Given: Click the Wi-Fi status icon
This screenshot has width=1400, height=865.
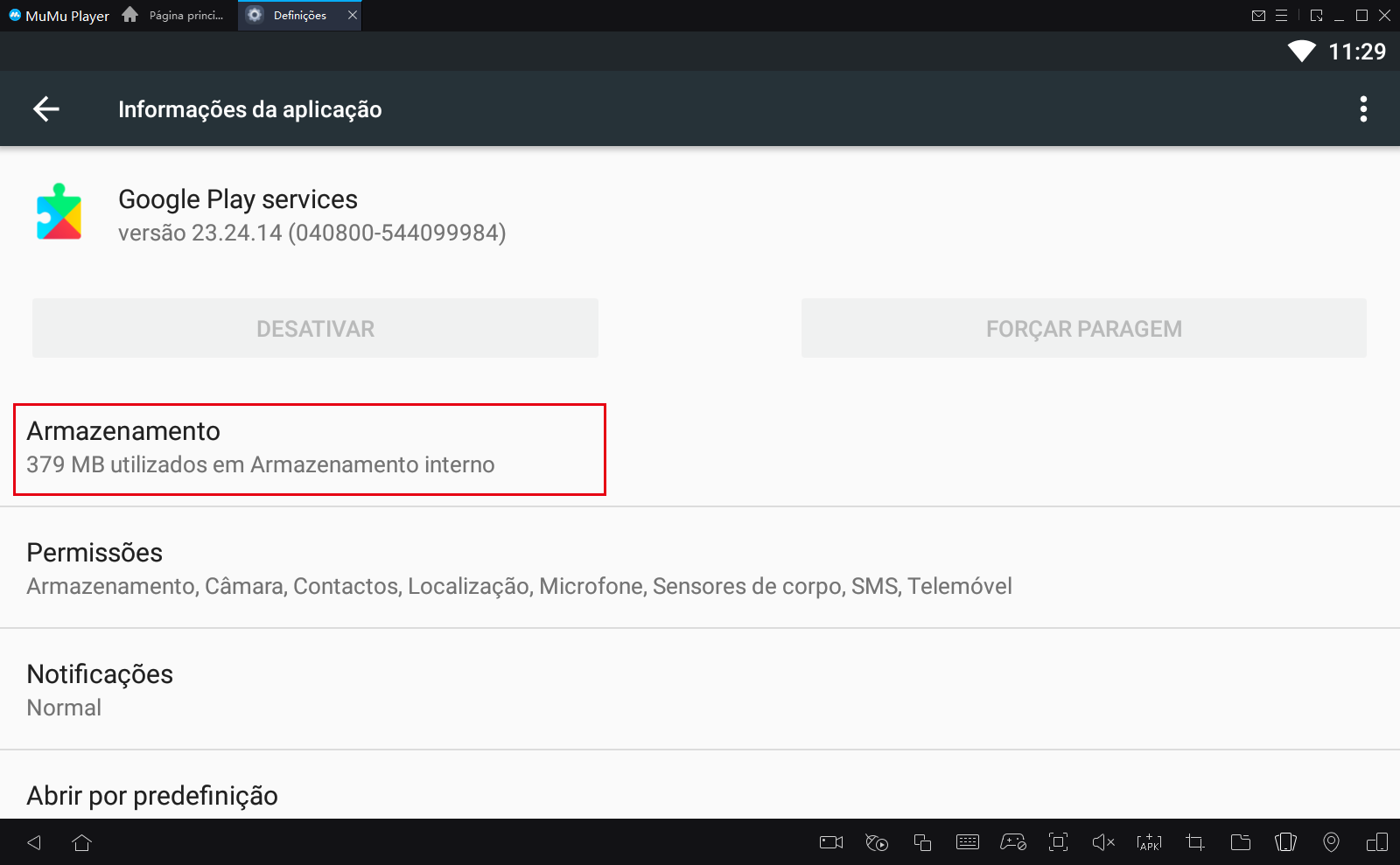Looking at the screenshot, I should [x=1302, y=52].
